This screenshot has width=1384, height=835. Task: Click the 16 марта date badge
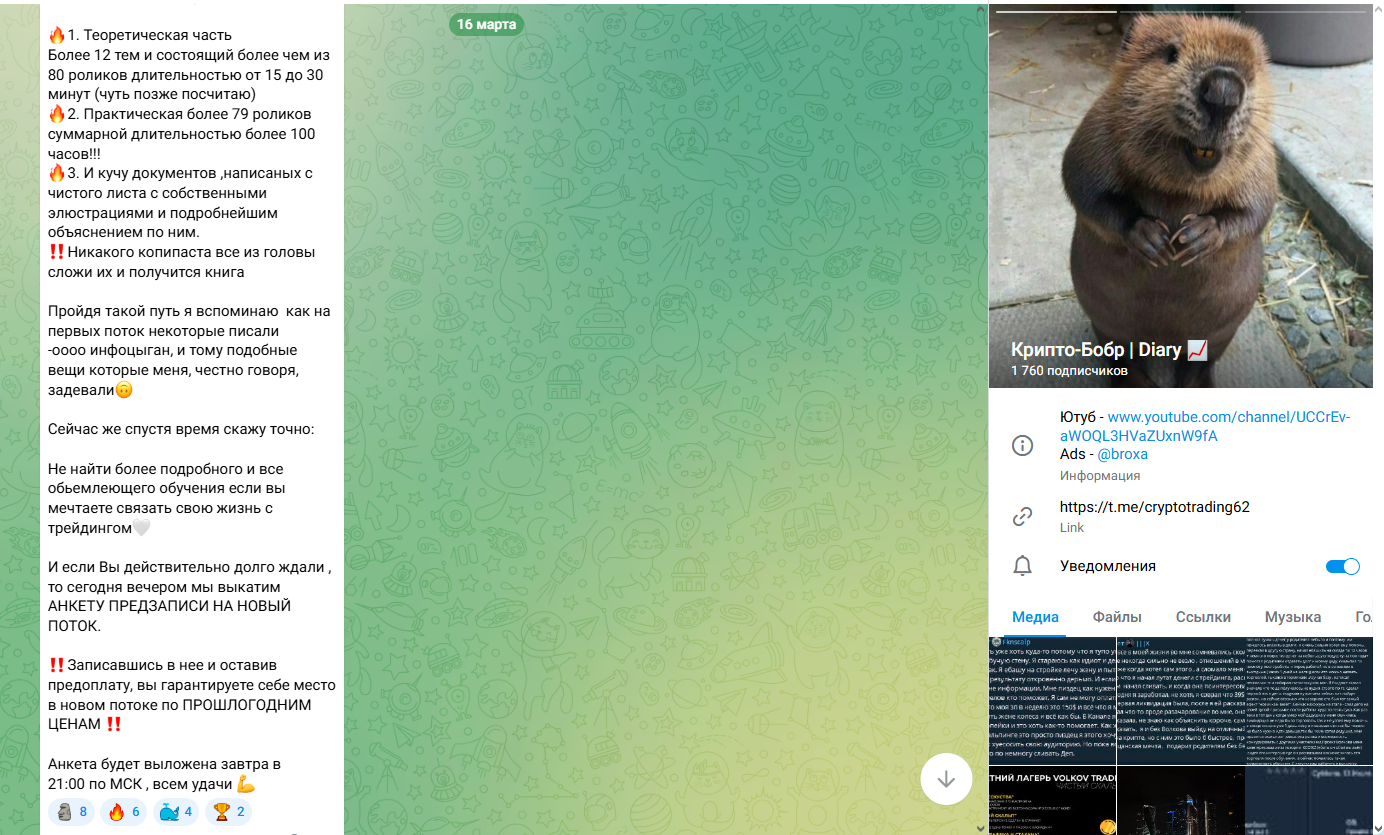coord(486,24)
